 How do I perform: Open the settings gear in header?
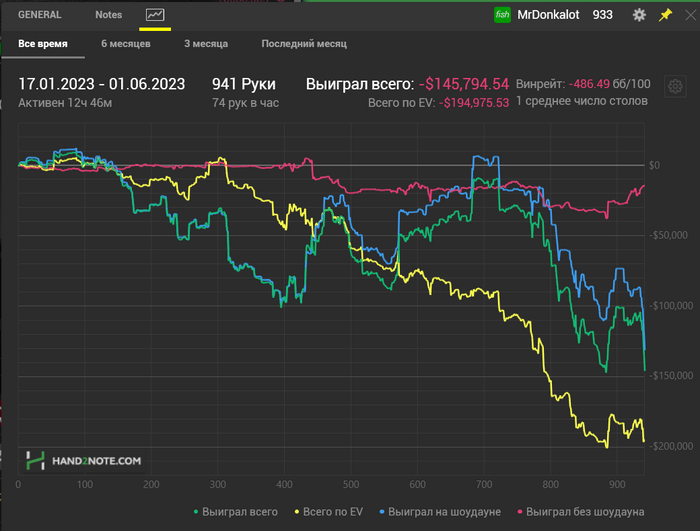click(x=639, y=15)
